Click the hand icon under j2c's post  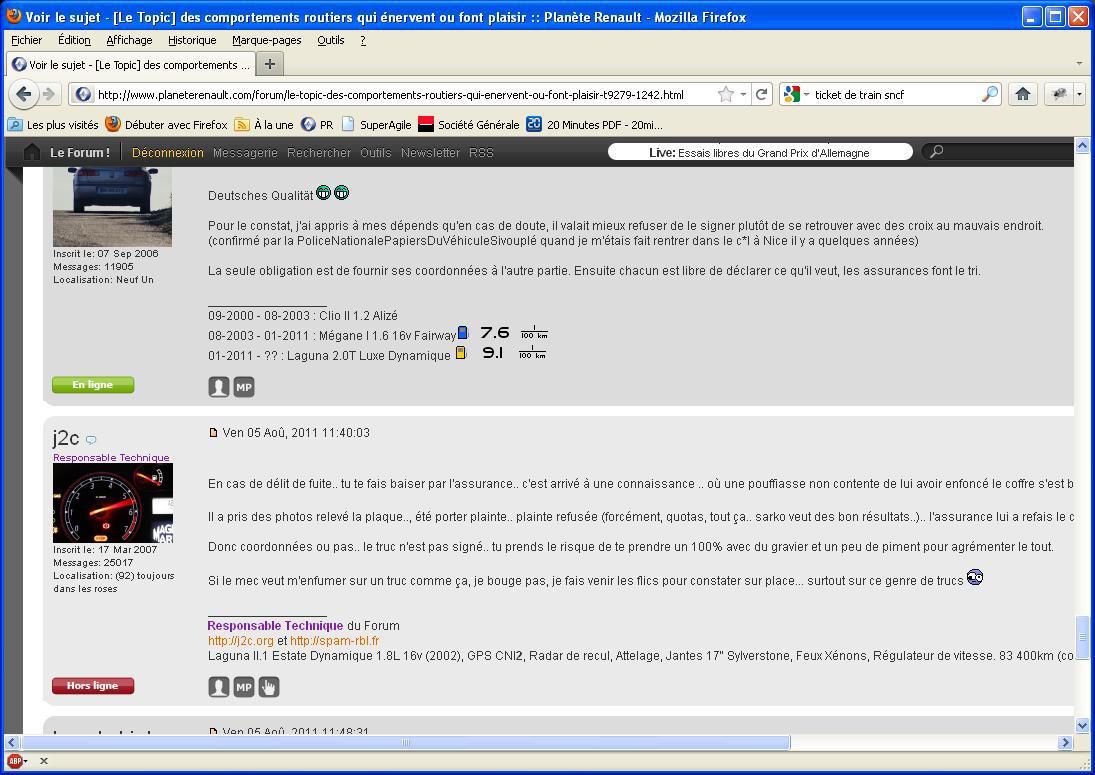click(269, 687)
